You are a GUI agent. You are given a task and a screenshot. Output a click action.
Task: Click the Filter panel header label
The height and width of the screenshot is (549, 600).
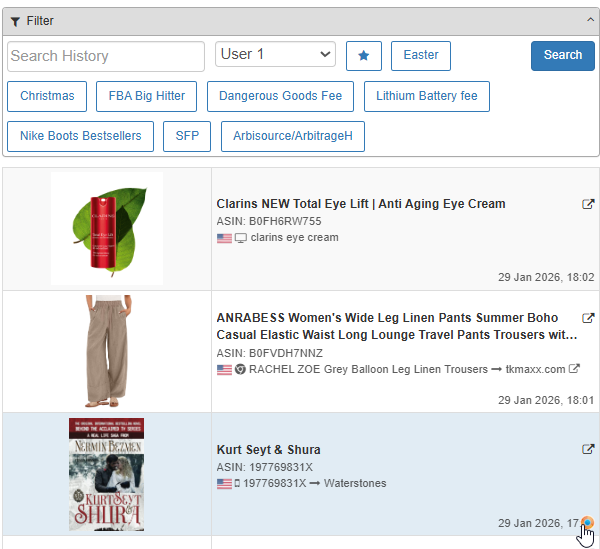(40, 21)
